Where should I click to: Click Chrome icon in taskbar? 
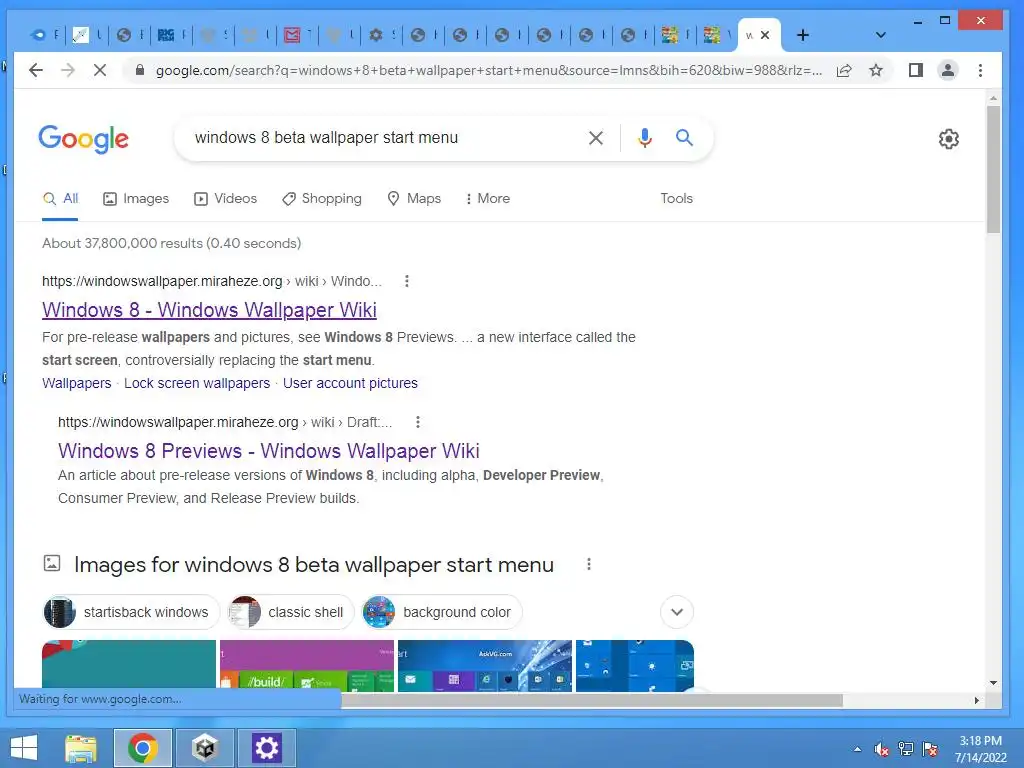[142, 748]
